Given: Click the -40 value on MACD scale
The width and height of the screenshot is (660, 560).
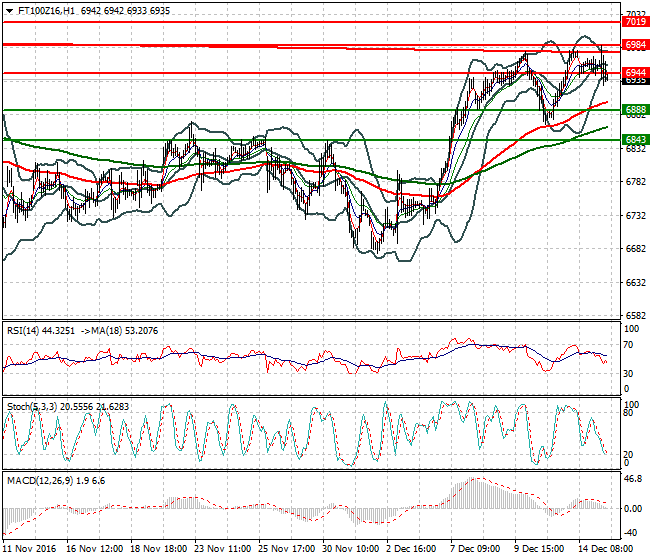Looking at the screenshot, I should tap(631, 533).
